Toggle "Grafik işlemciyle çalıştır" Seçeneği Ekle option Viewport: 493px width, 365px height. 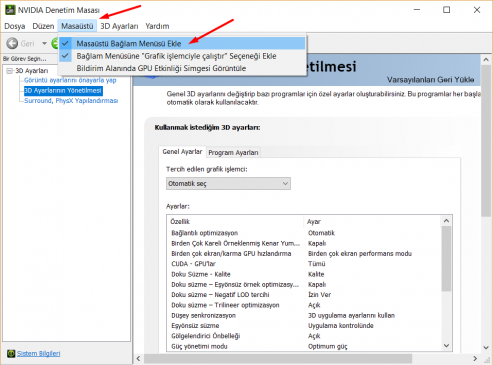pyautogui.click(x=182, y=56)
